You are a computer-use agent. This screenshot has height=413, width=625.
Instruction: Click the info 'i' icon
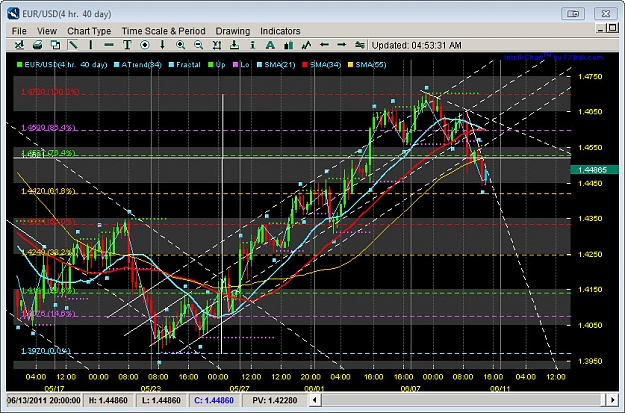point(252,45)
